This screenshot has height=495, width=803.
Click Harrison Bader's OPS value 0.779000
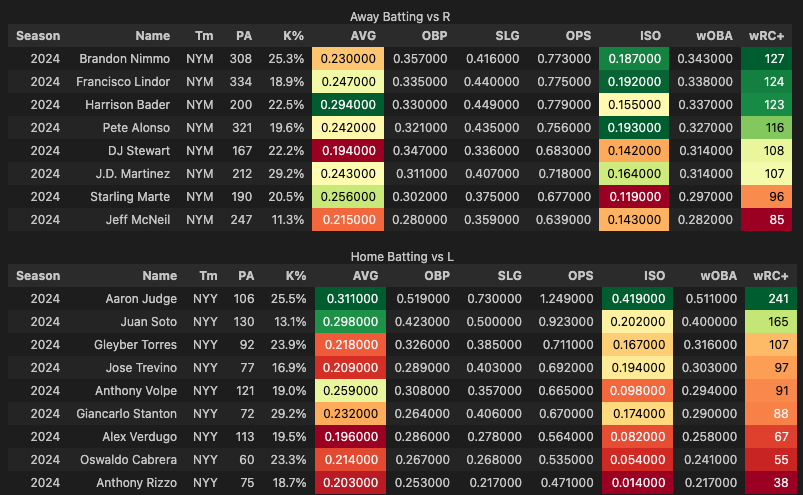[x=564, y=105]
